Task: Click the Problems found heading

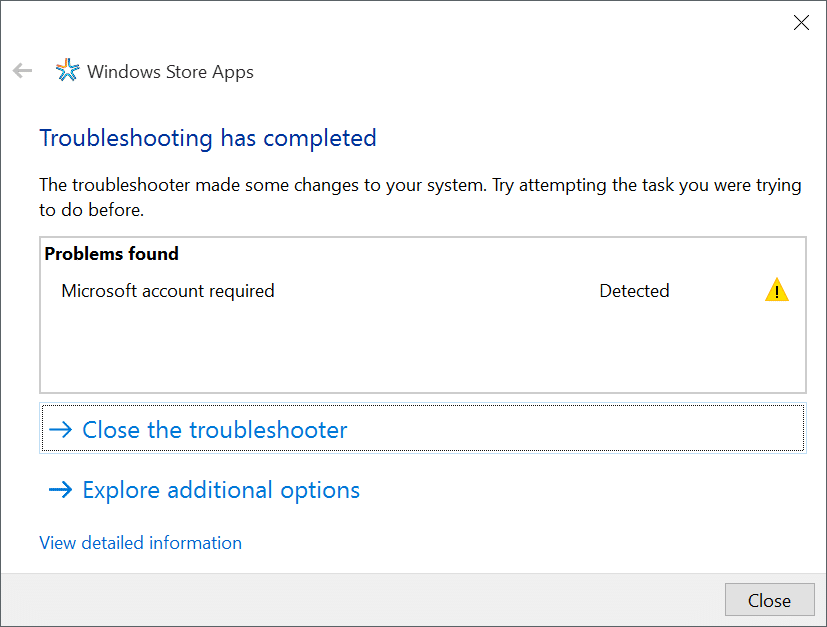Action: coord(111,254)
